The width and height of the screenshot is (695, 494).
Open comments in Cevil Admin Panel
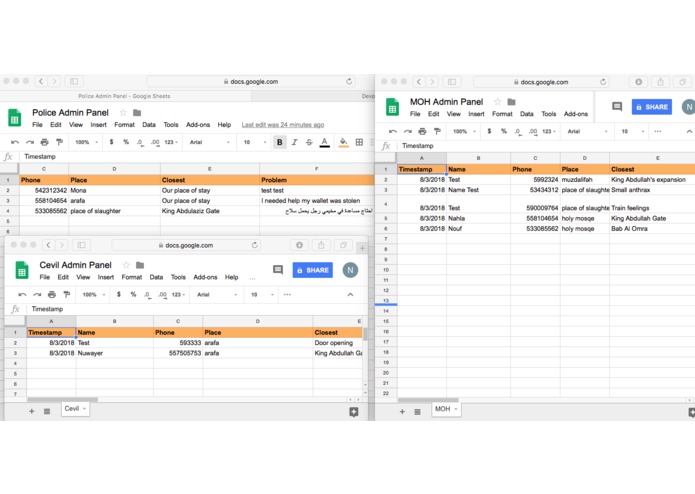coord(278,270)
